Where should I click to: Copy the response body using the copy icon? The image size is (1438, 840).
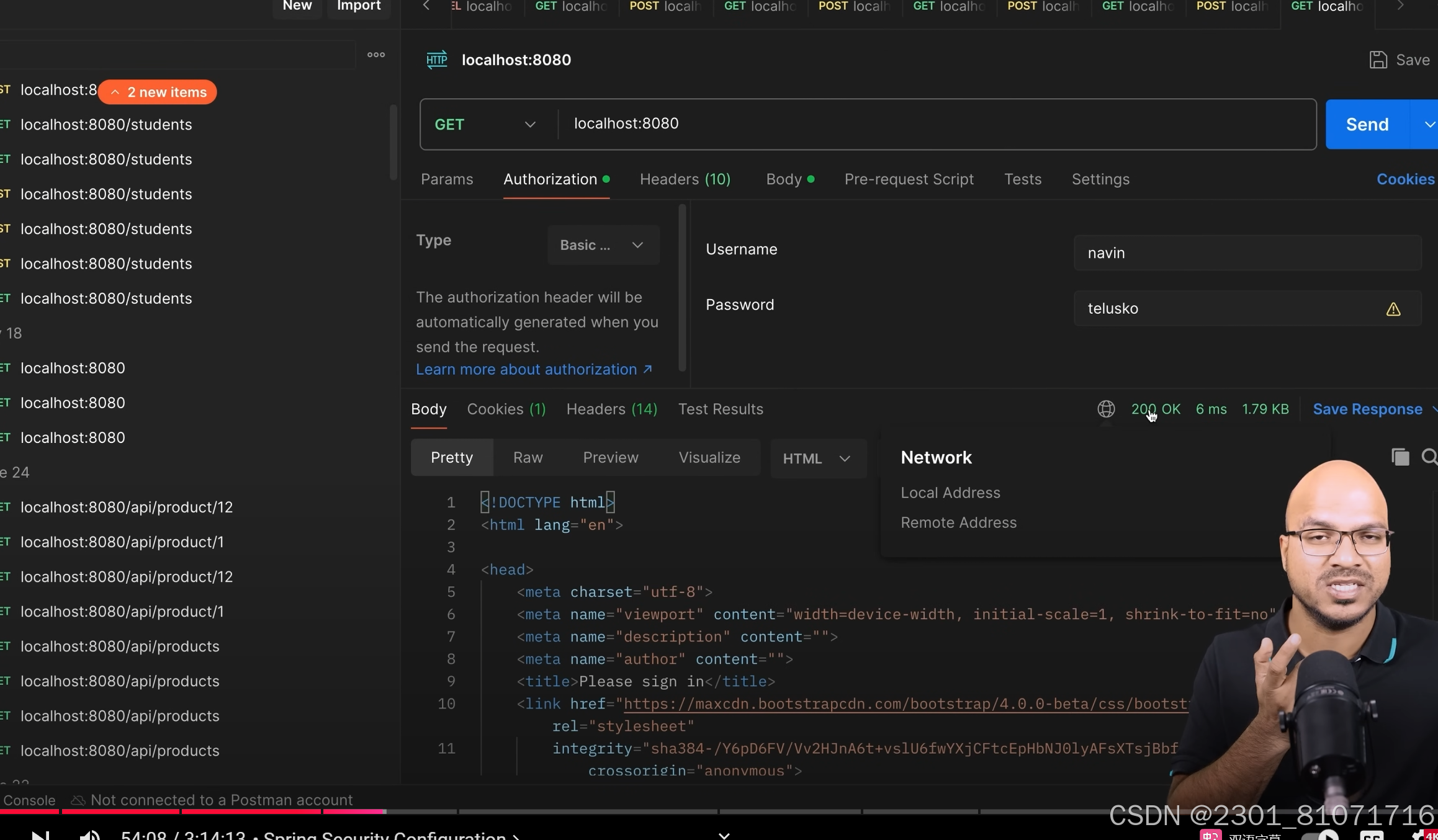(x=1401, y=457)
